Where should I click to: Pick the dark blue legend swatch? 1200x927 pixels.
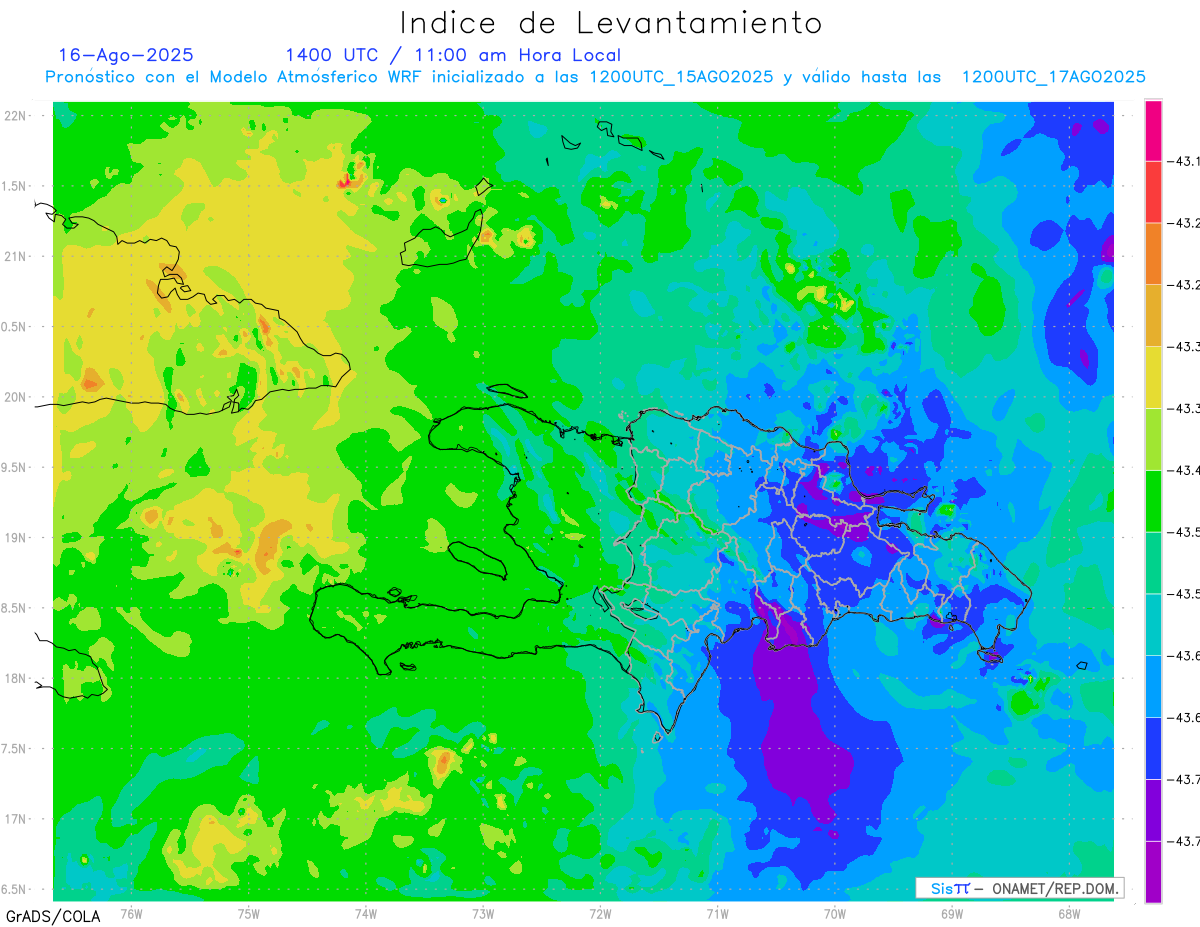coord(1153,748)
